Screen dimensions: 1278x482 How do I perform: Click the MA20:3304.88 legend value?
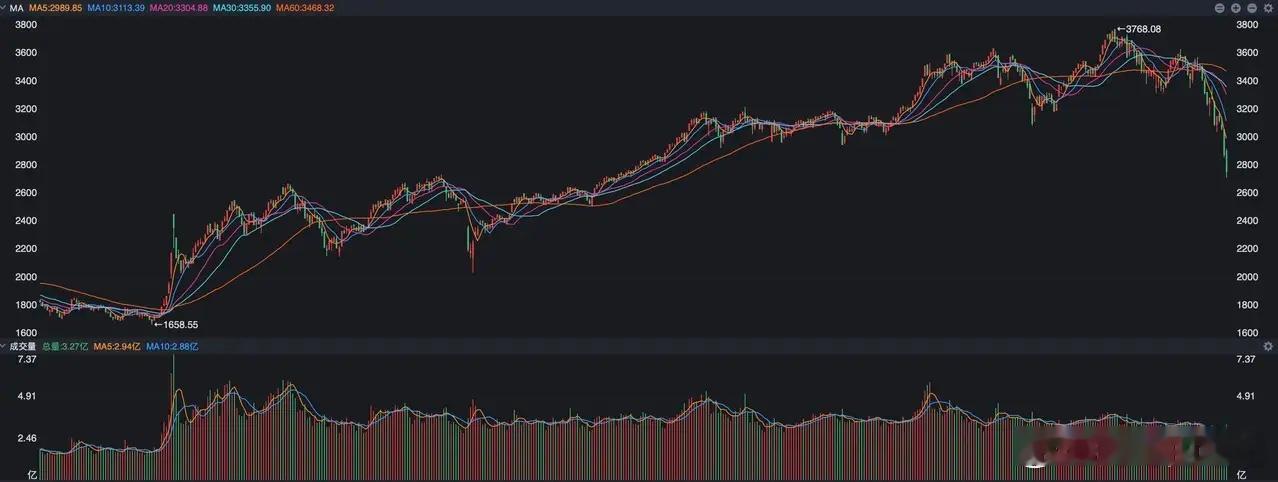tap(179, 7)
